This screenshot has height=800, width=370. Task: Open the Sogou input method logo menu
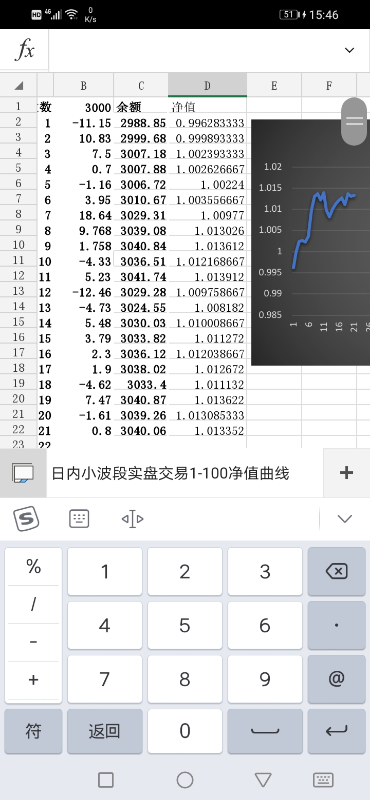pos(26,519)
